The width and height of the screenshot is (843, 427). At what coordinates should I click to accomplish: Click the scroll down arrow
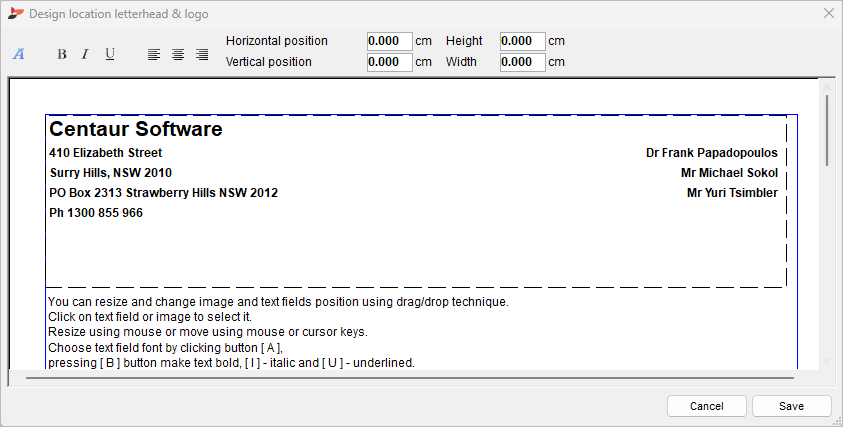pos(827,361)
